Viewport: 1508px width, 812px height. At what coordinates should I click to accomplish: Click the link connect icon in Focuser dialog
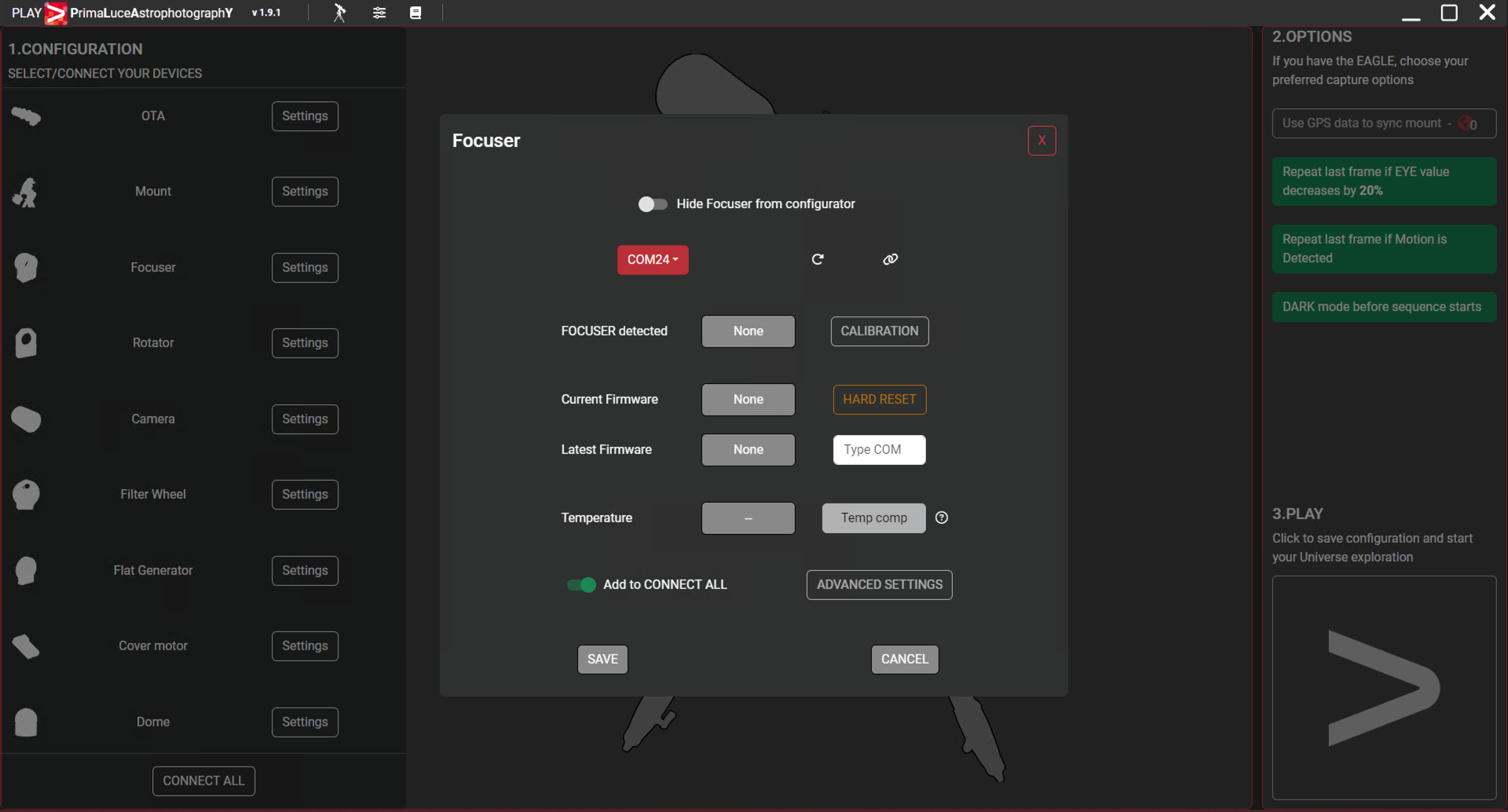click(890, 259)
